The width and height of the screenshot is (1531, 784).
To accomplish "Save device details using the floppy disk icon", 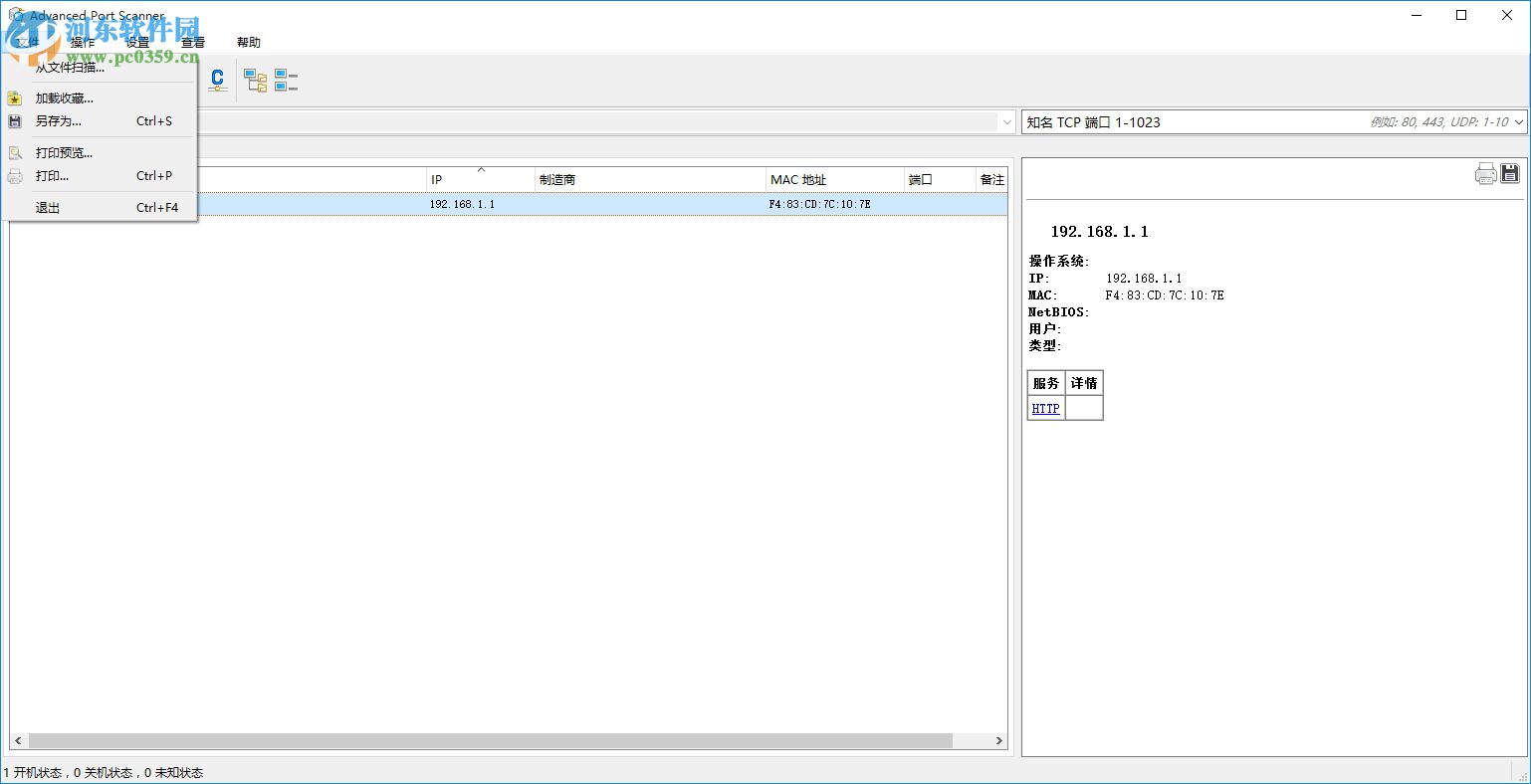I will pyautogui.click(x=1509, y=172).
